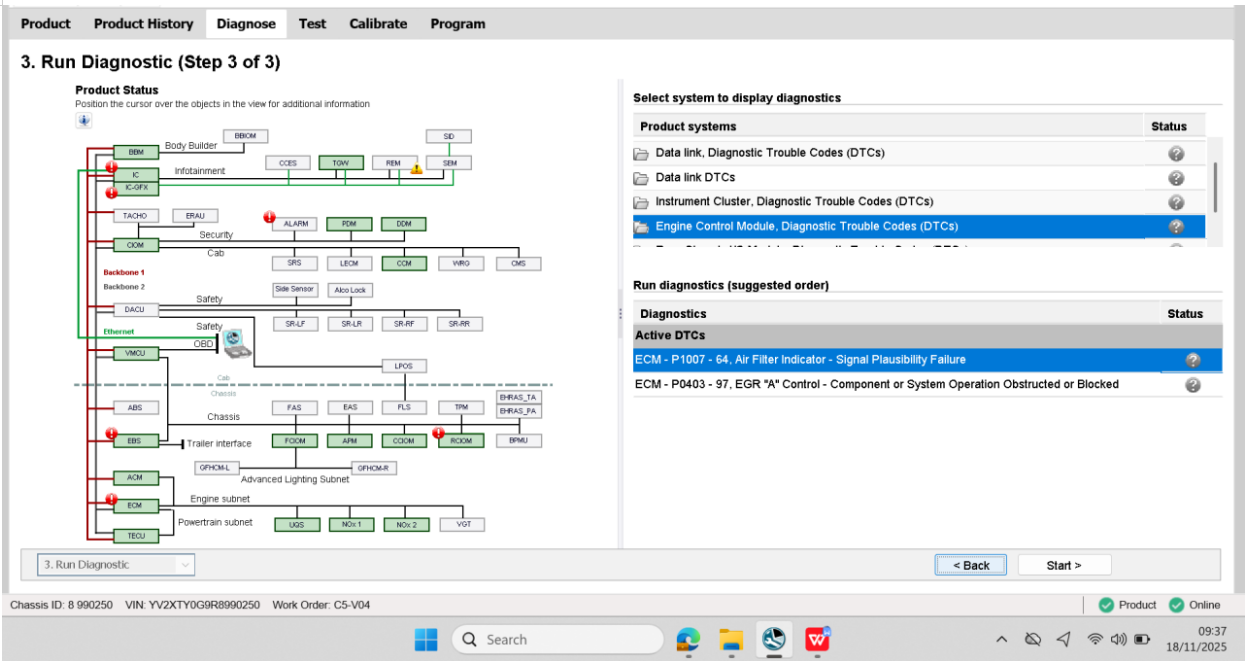
Task: Open WPS Office from the taskbar
Action: pos(818,638)
